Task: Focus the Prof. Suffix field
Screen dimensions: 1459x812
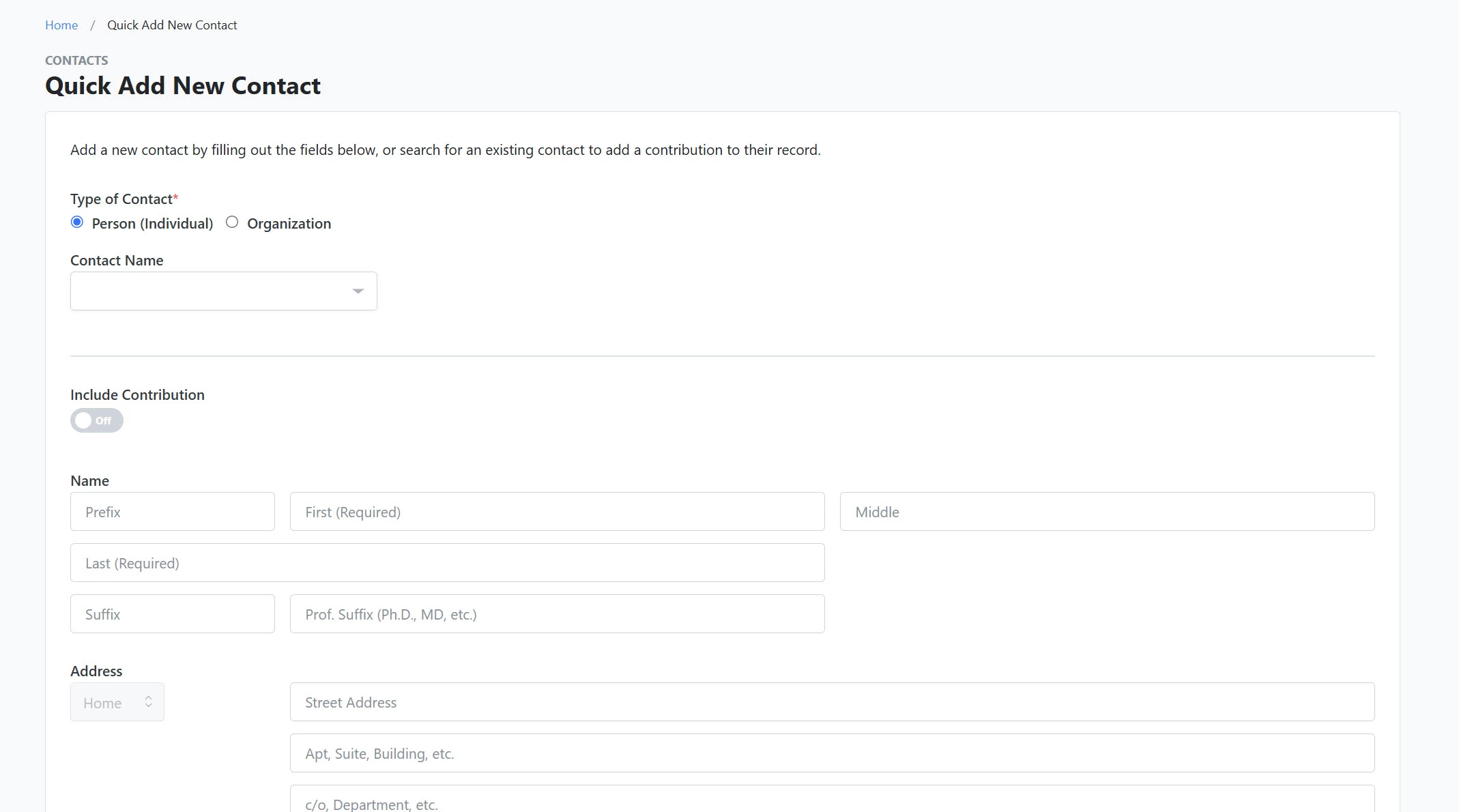Action: [x=557, y=614]
